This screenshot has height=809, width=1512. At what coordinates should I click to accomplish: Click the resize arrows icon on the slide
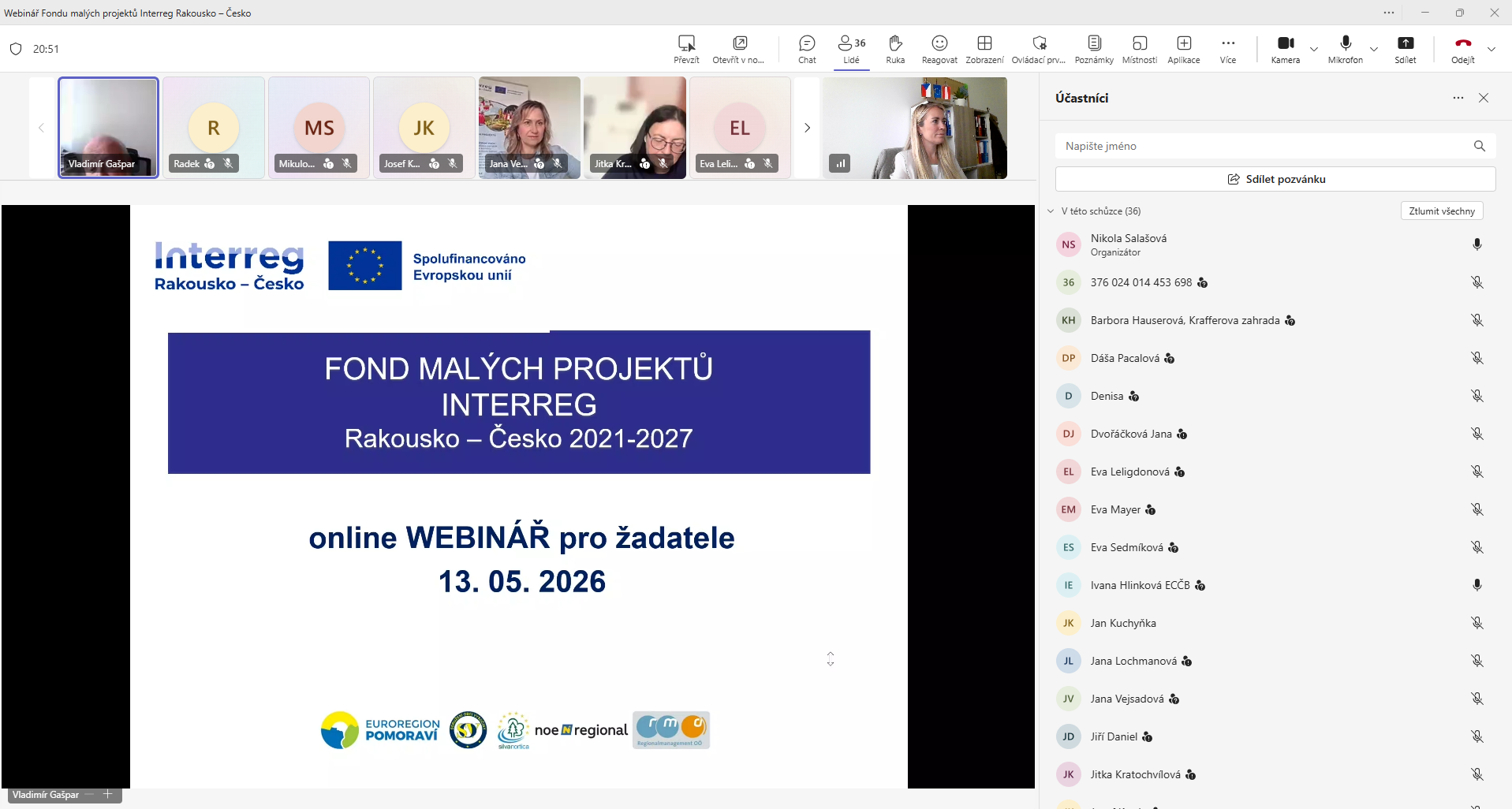(831, 658)
